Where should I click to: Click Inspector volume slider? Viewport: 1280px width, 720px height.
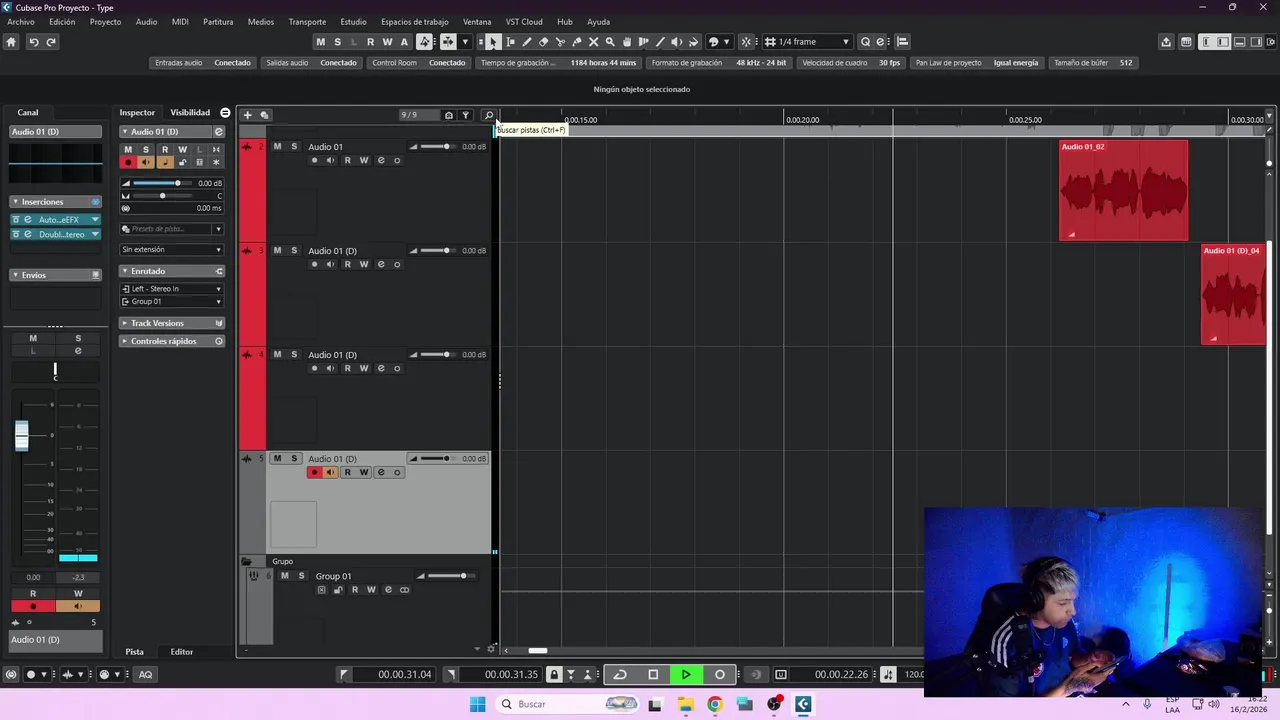[161, 183]
